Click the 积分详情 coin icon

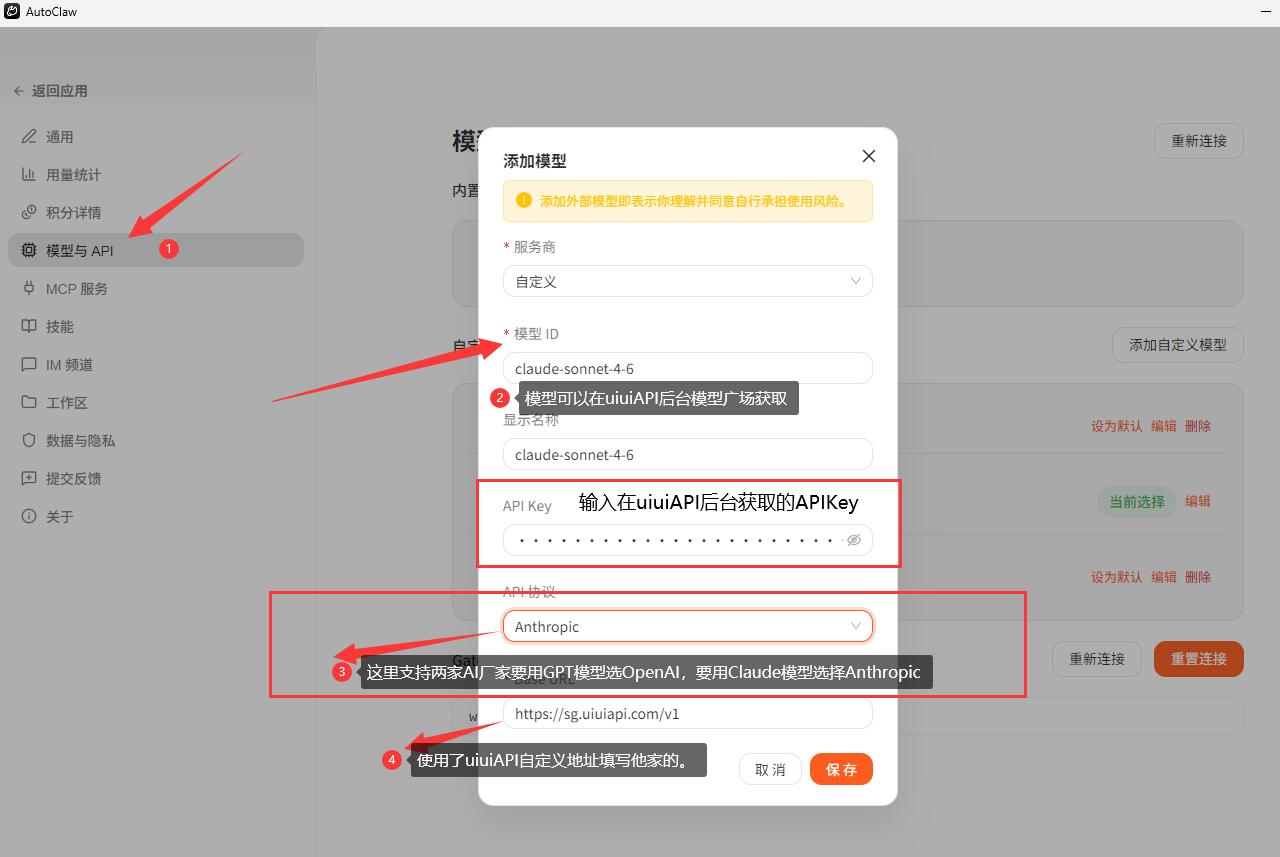[x=29, y=213]
